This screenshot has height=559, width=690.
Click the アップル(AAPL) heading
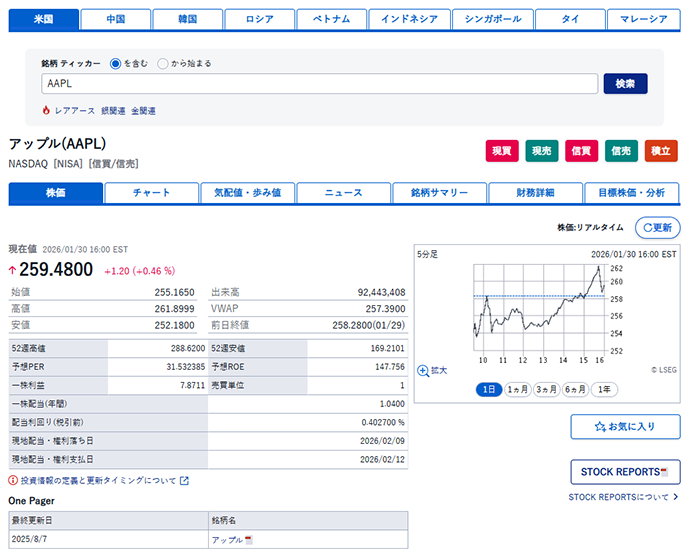click(57, 144)
